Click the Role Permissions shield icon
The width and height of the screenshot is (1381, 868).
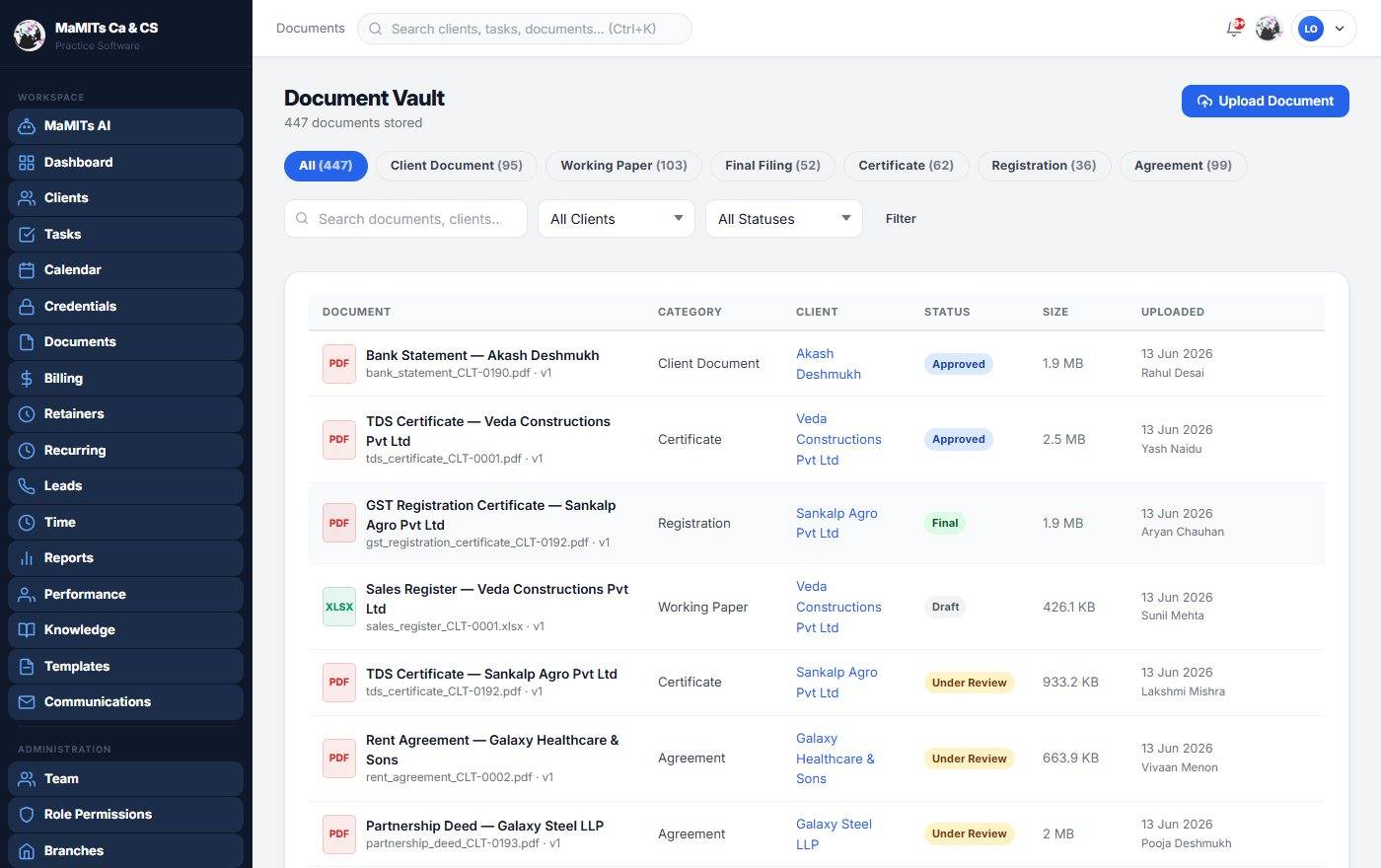[x=27, y=815]
